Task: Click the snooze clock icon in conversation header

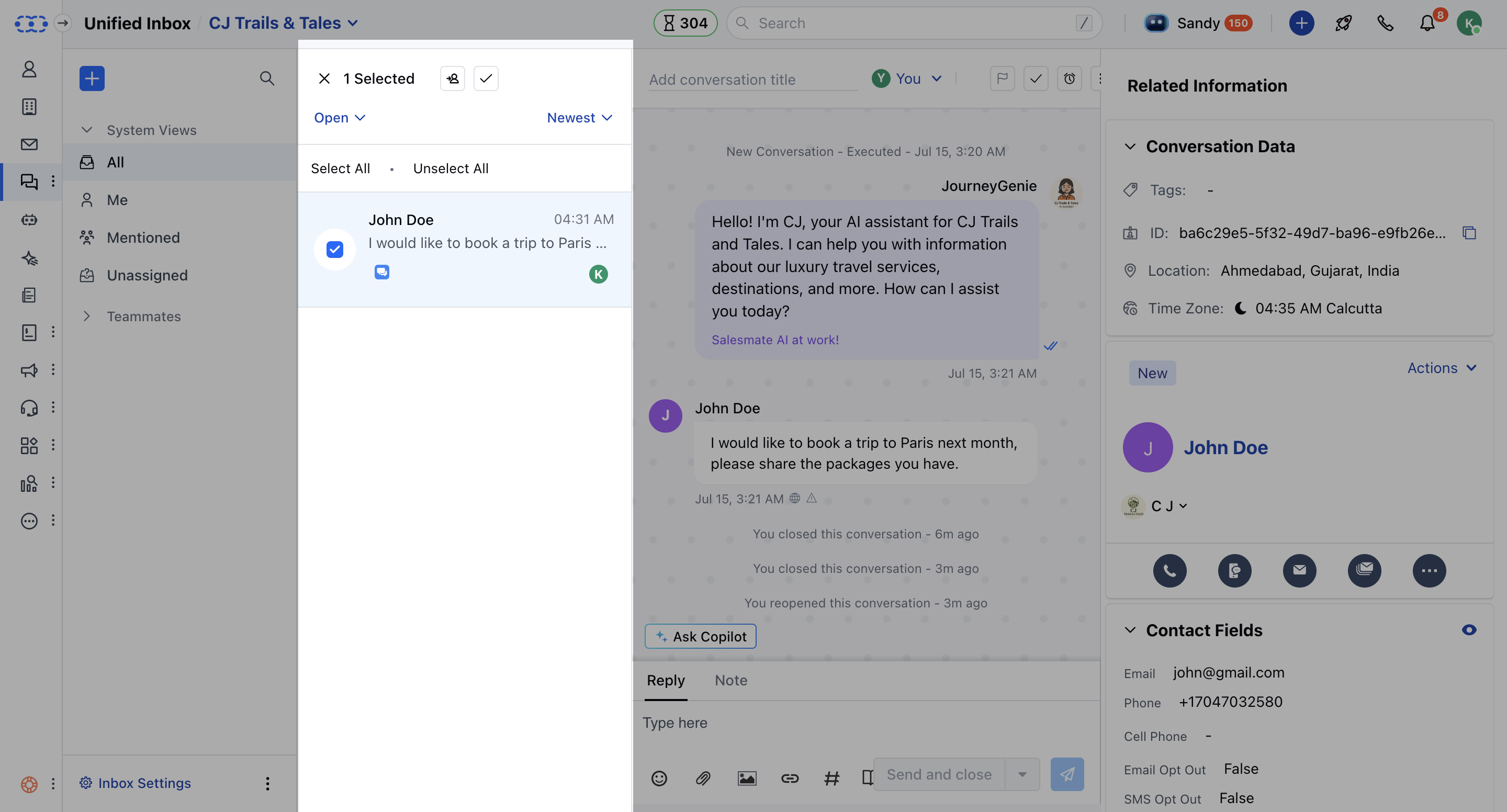Action: pos(1069,78)
